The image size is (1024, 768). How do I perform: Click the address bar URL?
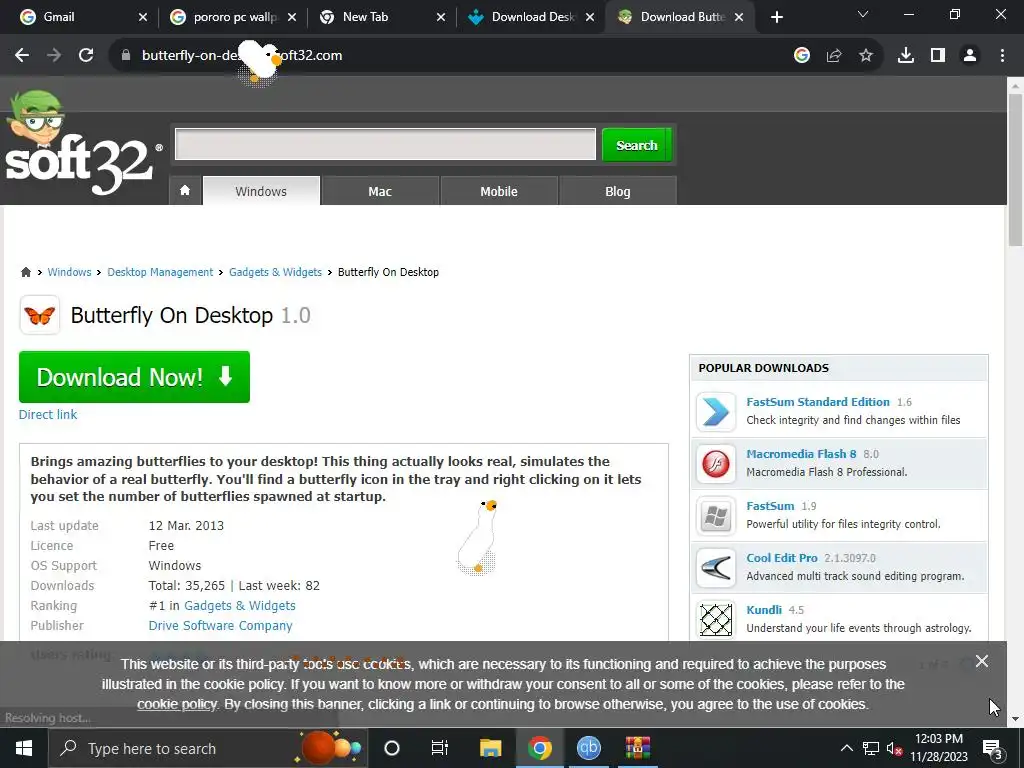point(242,56)
